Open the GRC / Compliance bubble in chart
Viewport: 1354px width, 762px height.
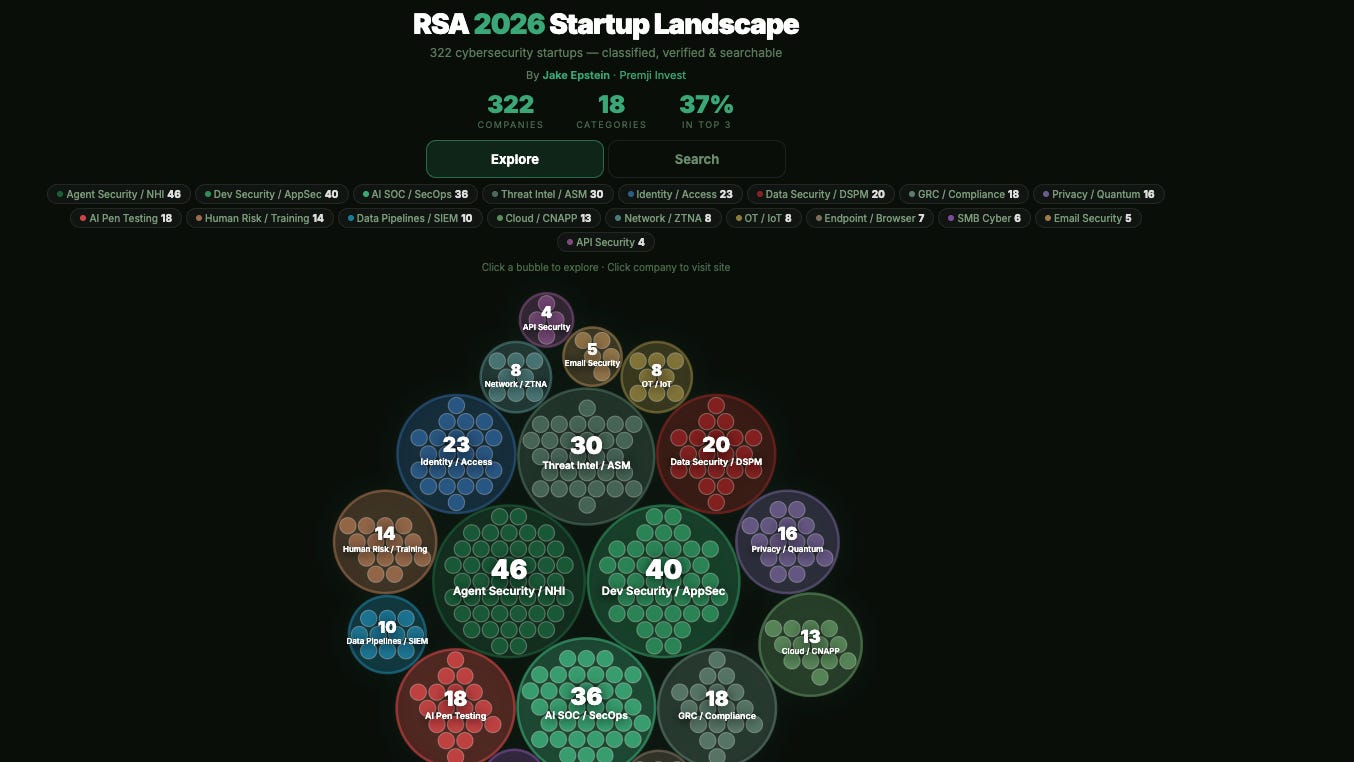(717, 707)
